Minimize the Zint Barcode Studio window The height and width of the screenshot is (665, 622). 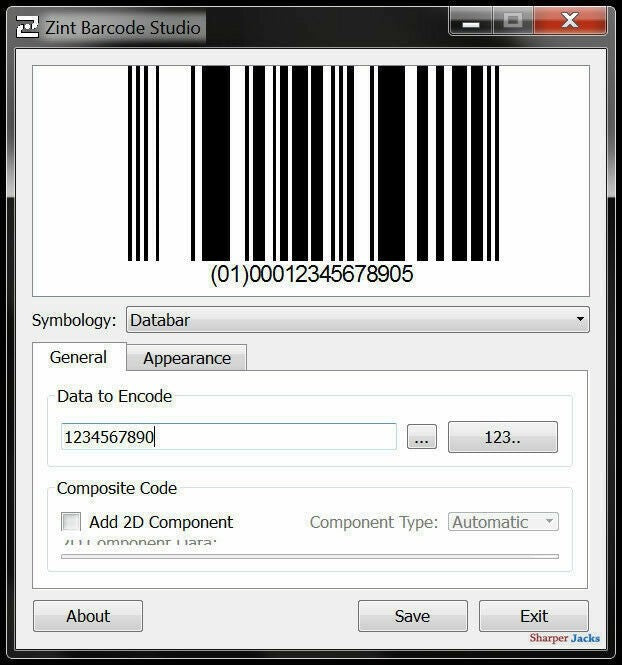click(x=471, y=21)
